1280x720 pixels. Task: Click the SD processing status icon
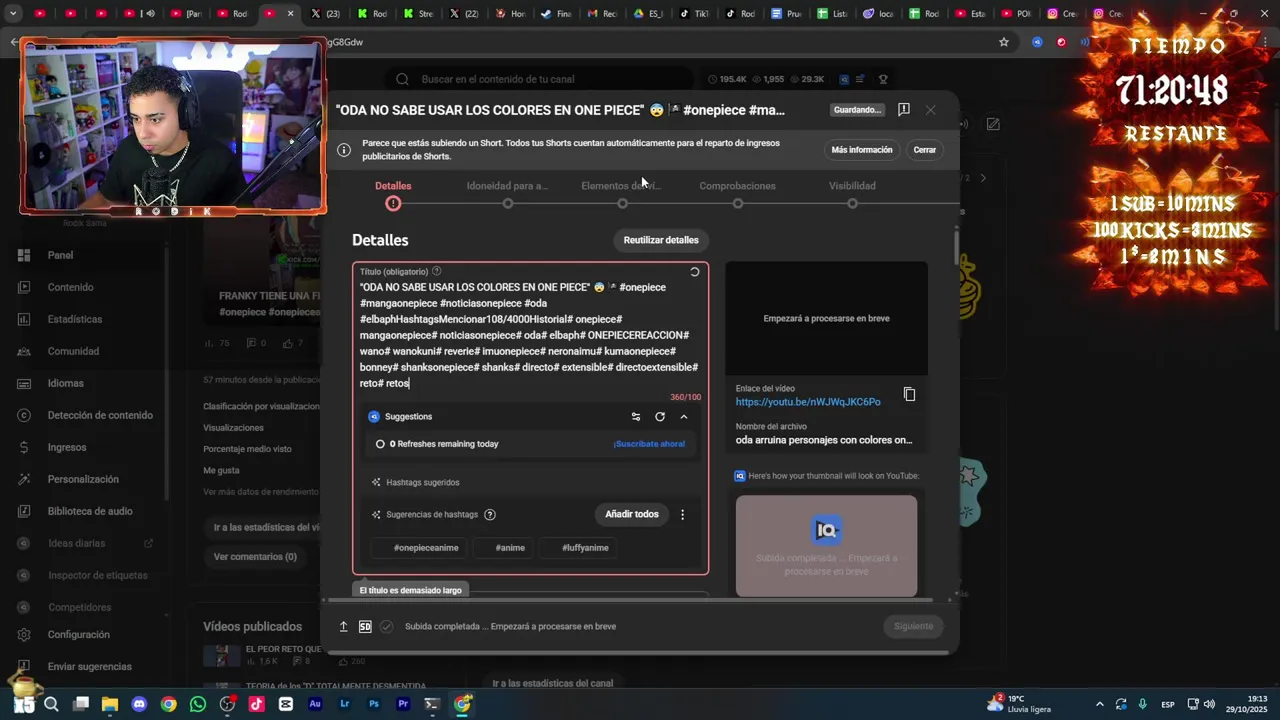[365, 627]
